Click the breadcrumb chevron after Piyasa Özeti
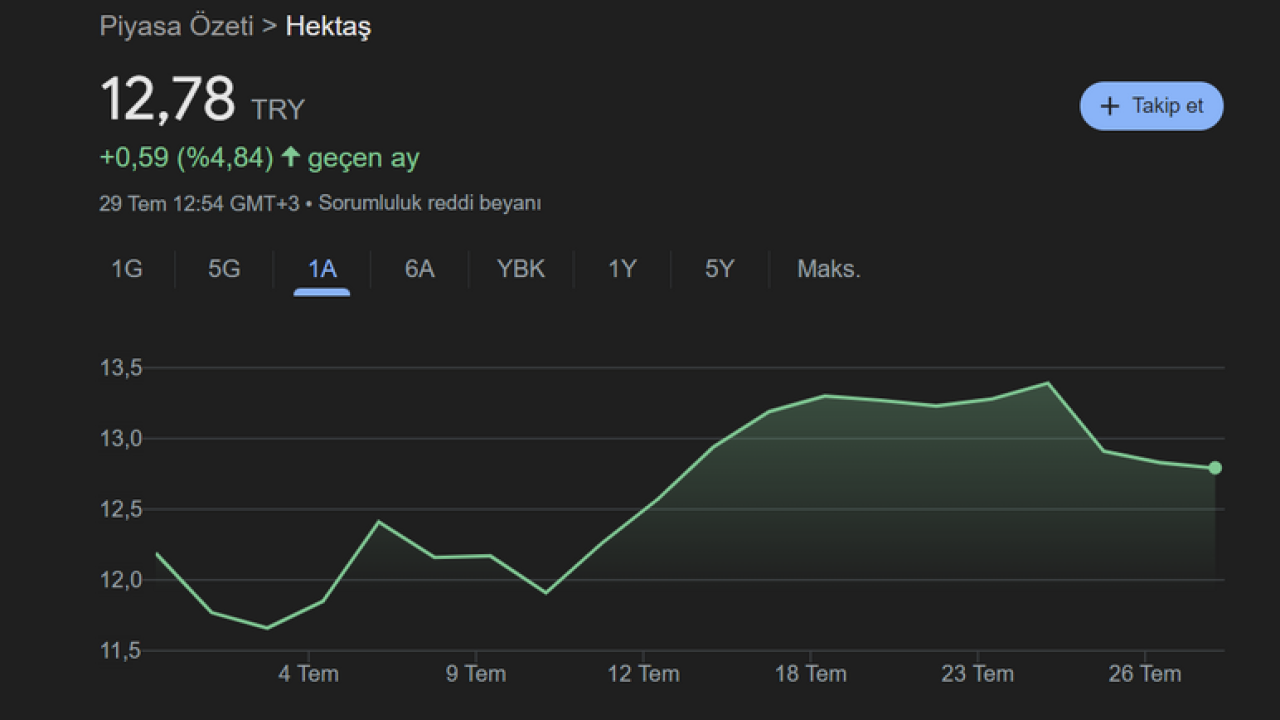 269,26
